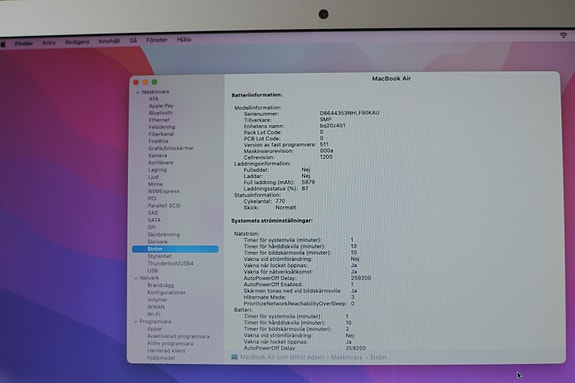Viewport: 575px width, 383px height.
Task: Select Brandvägg under Nätverk
Action: pos(161,285)
